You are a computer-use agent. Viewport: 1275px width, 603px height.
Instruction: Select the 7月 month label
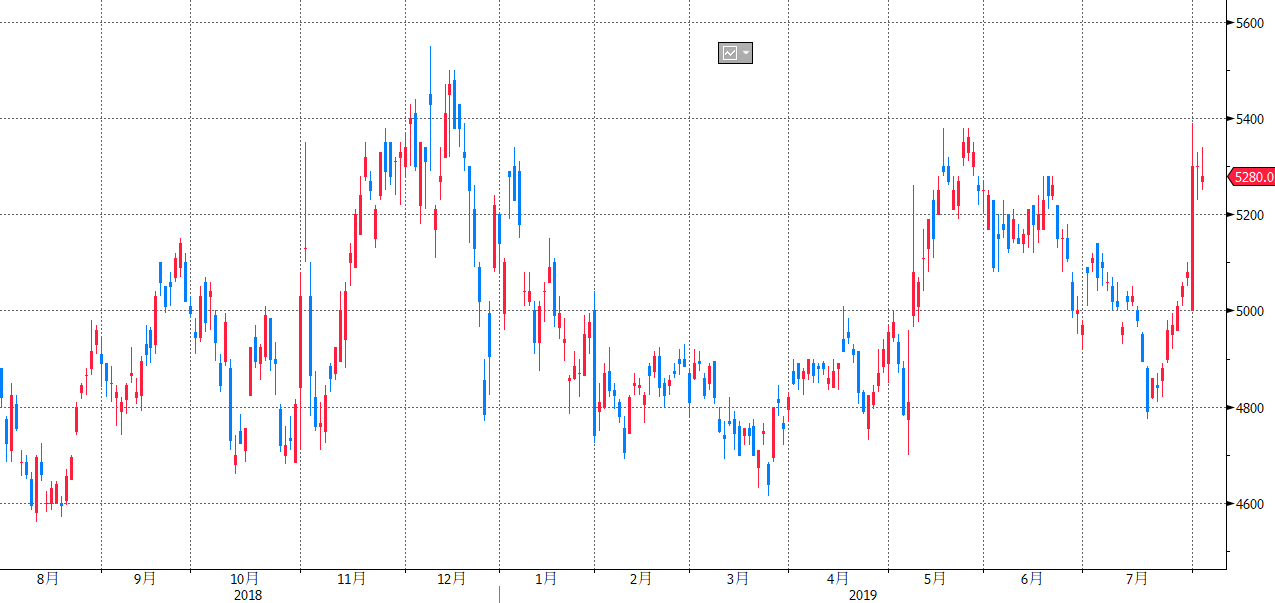[1136, 578]
